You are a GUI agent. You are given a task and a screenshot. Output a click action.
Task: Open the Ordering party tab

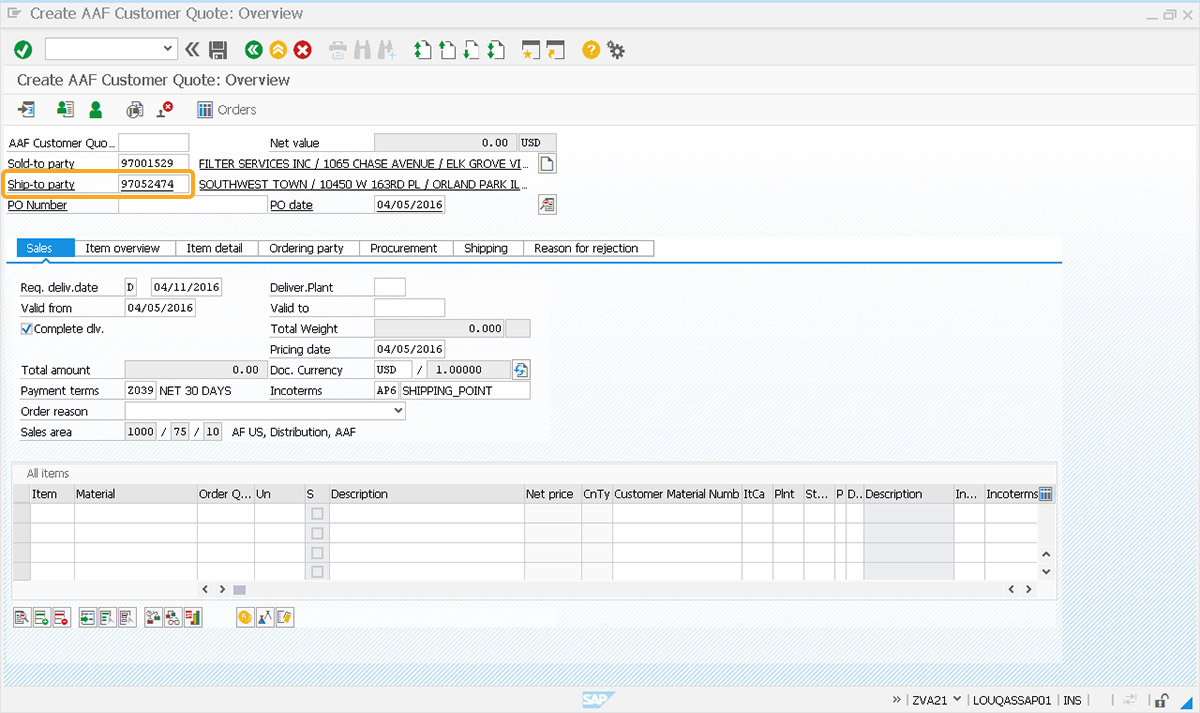306,248
